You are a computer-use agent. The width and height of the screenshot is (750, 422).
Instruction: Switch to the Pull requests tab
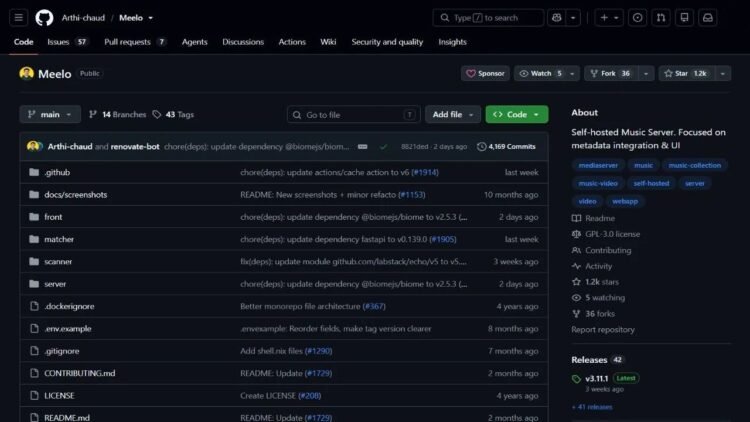135,42
